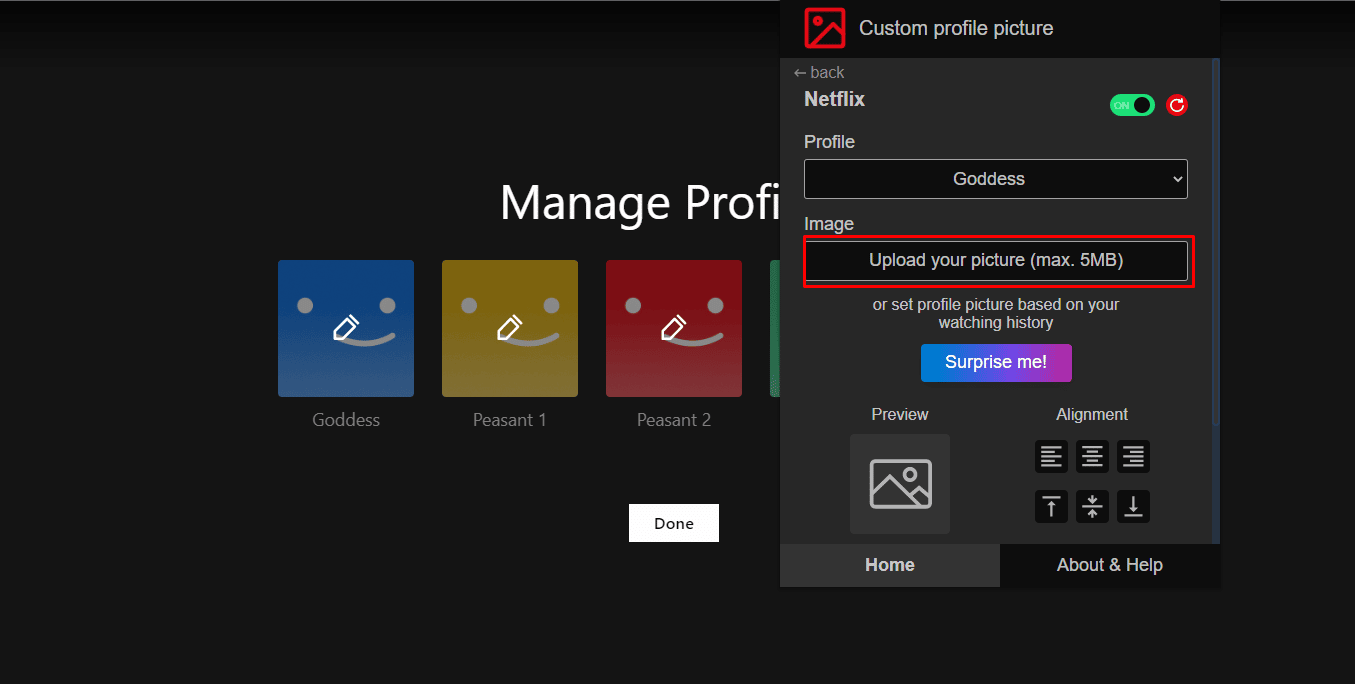Align image to top
The image size is (1355, 684).
1051,506
